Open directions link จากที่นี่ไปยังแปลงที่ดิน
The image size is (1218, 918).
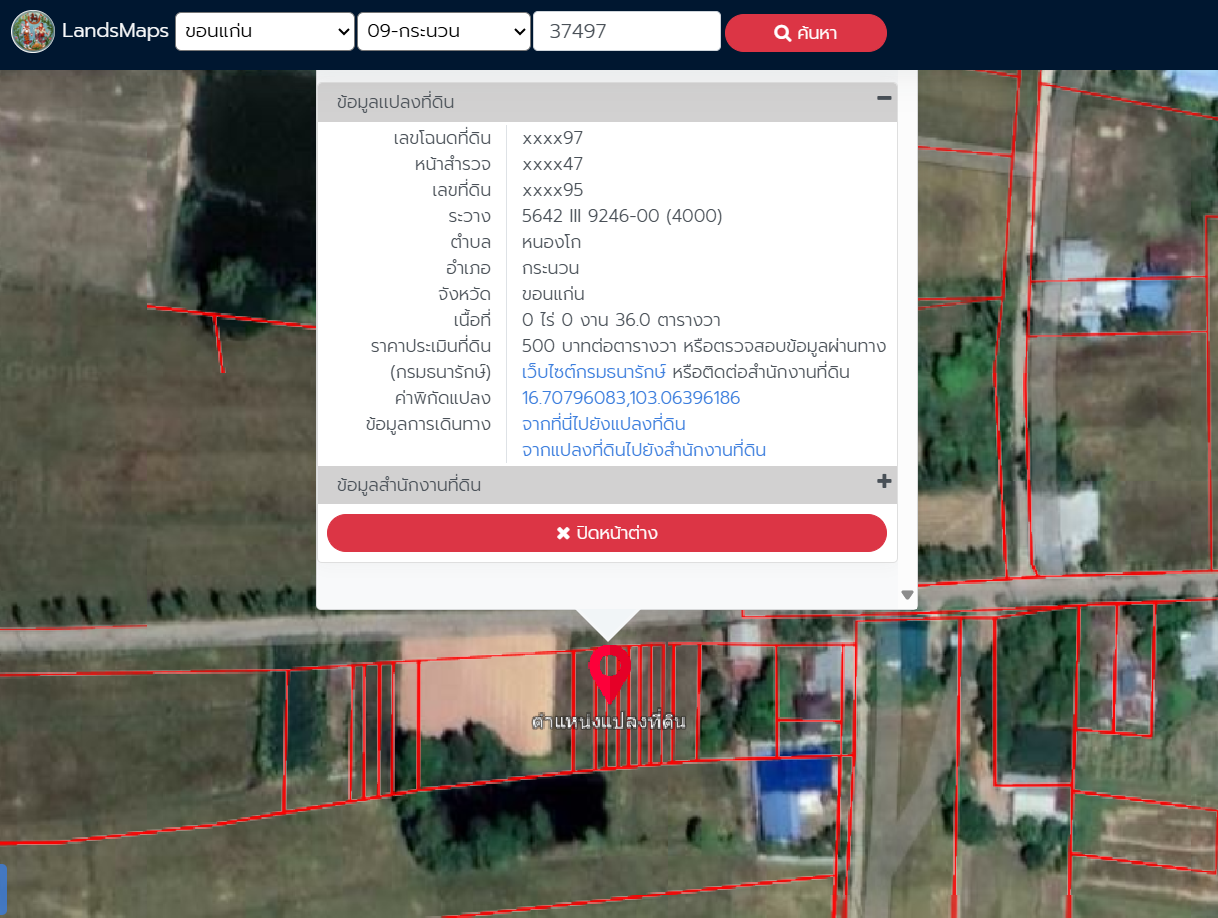(603, 424)
